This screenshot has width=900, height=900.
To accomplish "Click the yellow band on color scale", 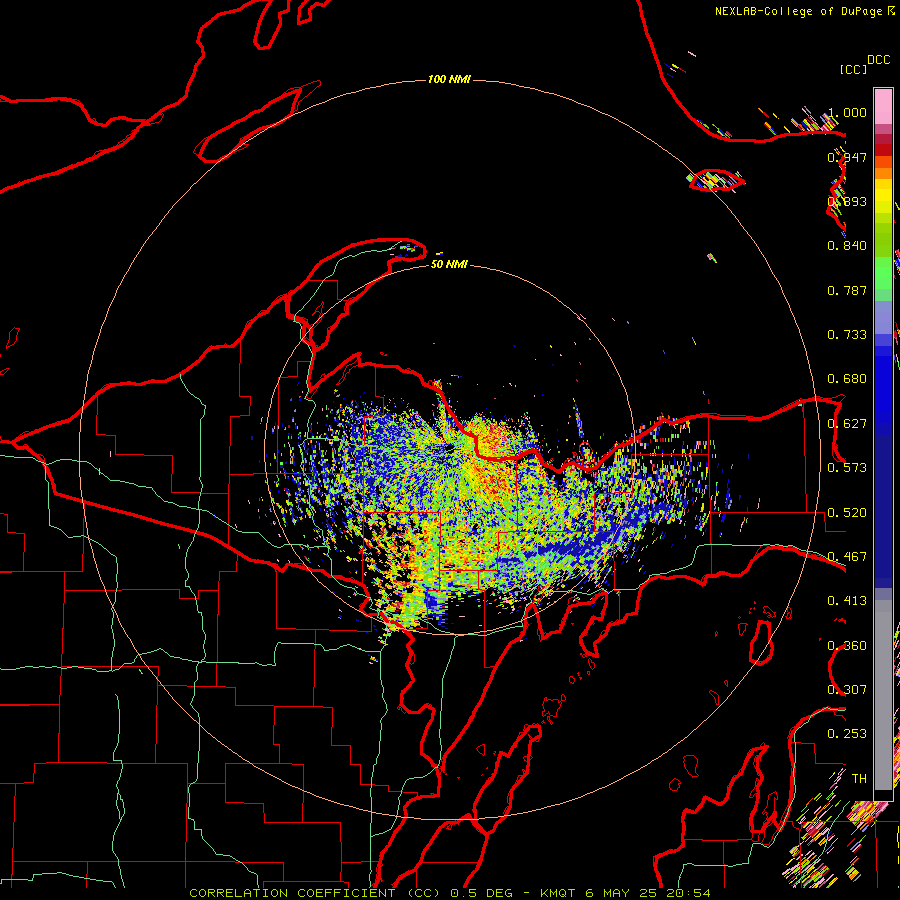I will click(x=883, y=198).
